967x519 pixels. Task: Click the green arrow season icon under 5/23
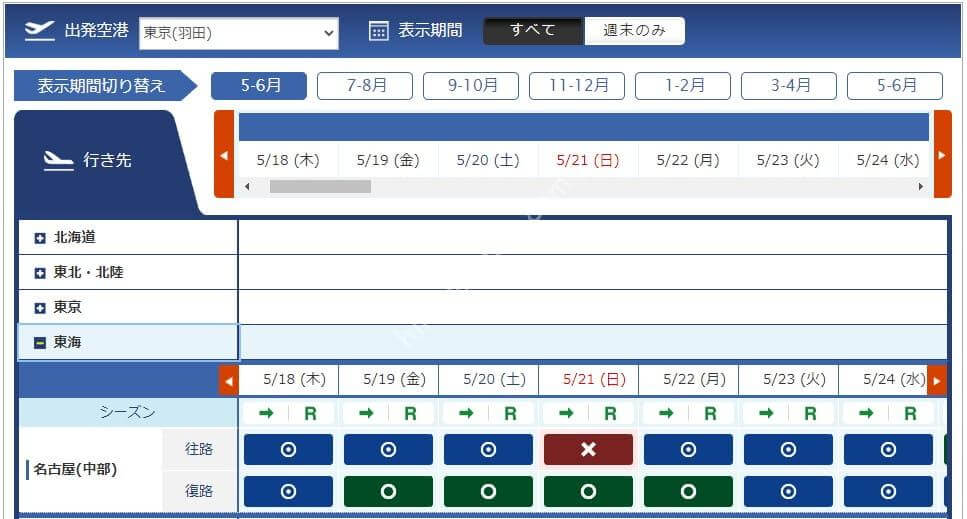tap(766, 413)
